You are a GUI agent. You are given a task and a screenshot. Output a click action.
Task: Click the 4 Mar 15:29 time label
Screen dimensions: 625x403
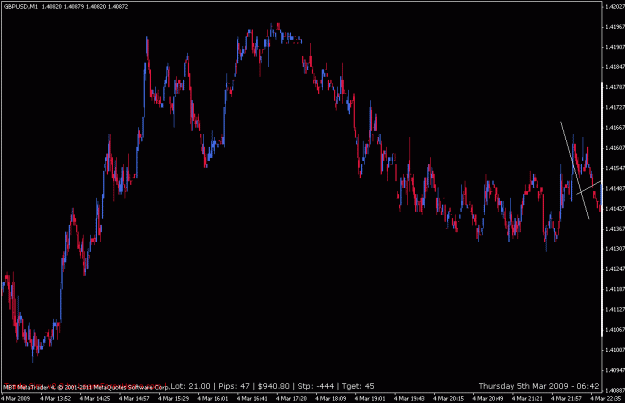point(173,398)
